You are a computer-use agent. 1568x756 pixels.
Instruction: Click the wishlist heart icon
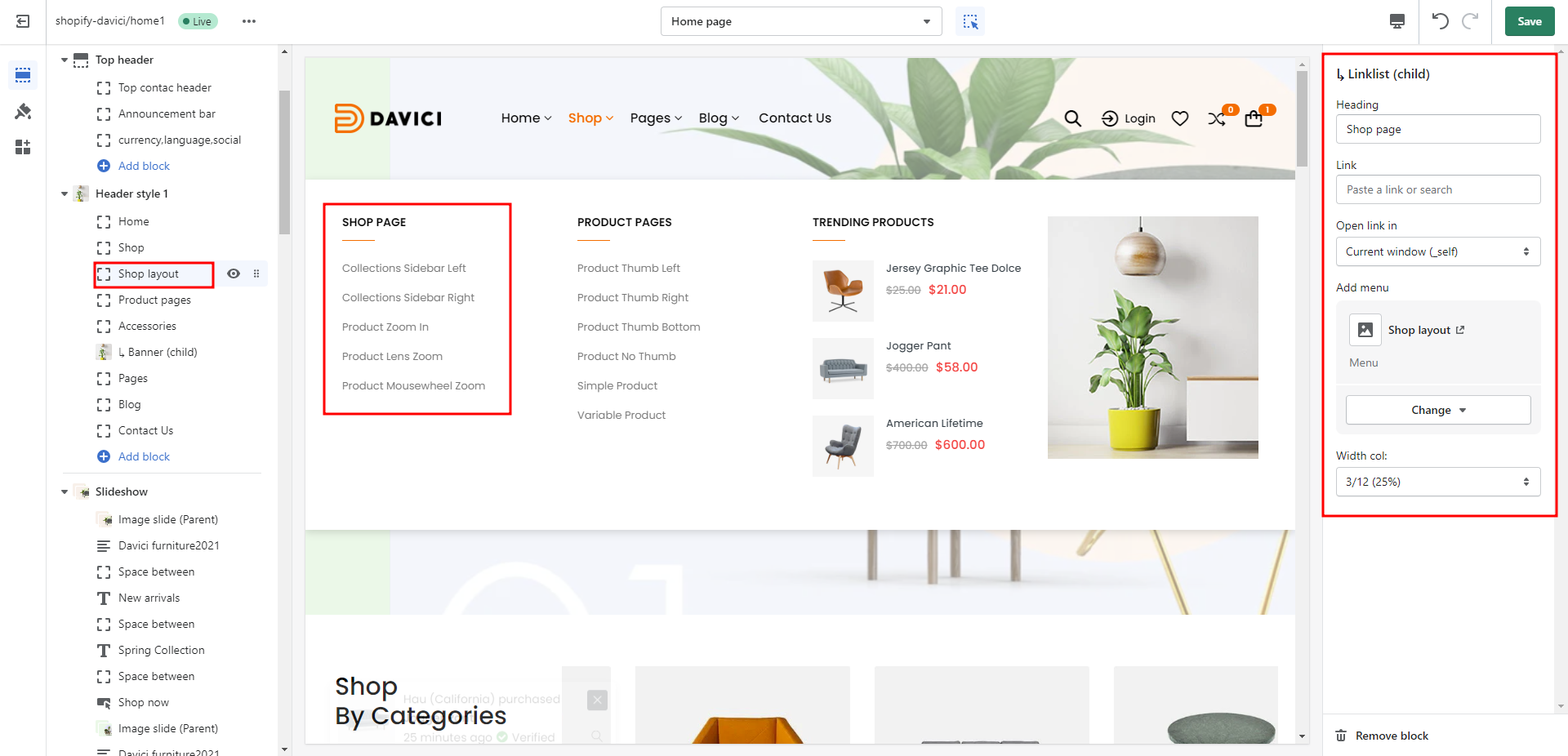click(1180, 118)
